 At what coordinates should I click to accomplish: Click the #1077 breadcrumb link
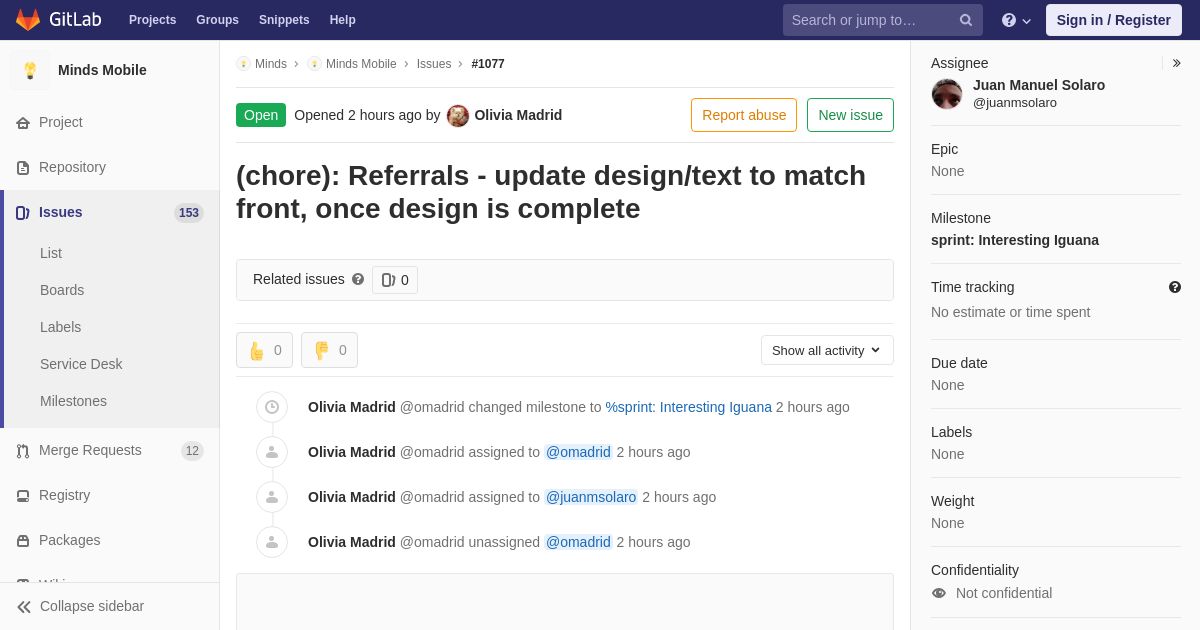point(488,64)
